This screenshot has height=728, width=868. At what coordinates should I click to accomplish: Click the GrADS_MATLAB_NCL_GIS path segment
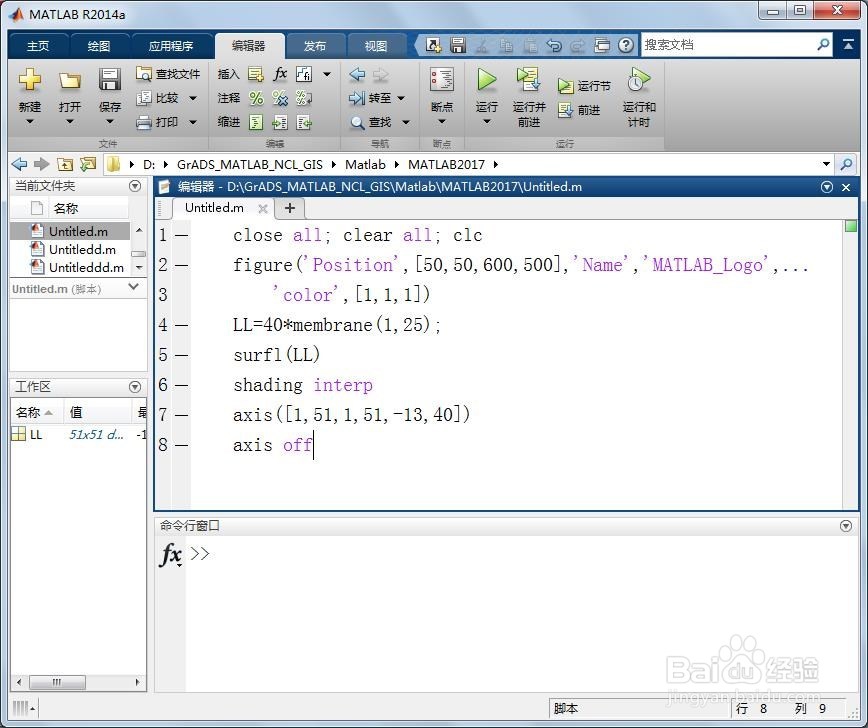pyautogui.click(x=250, y=164)
